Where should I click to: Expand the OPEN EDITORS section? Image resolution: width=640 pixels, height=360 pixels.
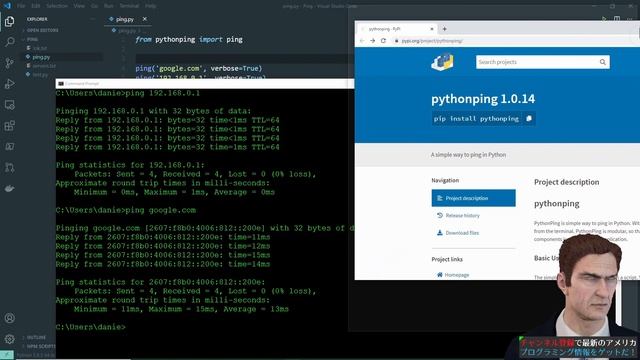(42, 31)
